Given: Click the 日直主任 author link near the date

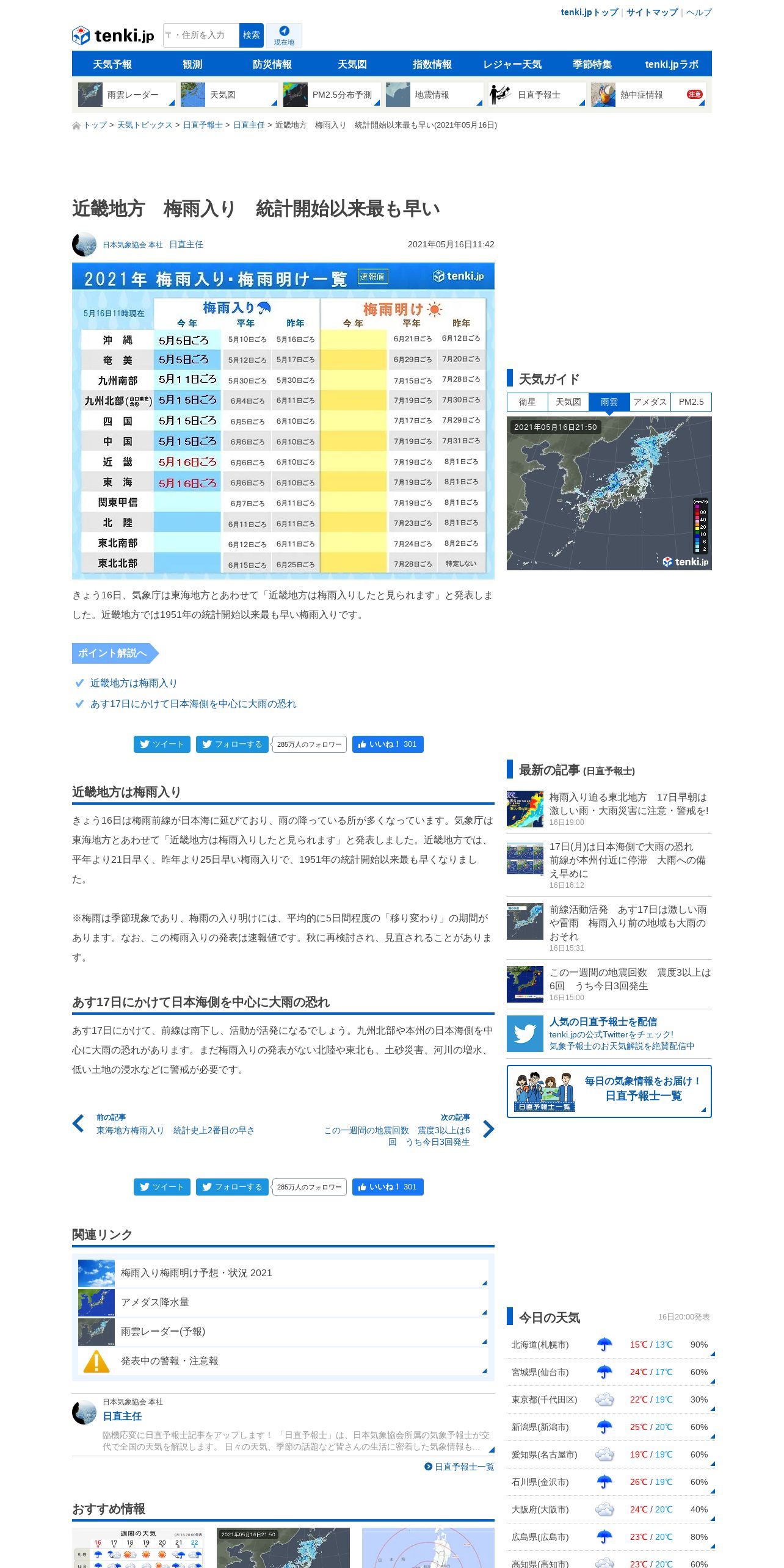Looking at the screenshot, I should point(186,244).
